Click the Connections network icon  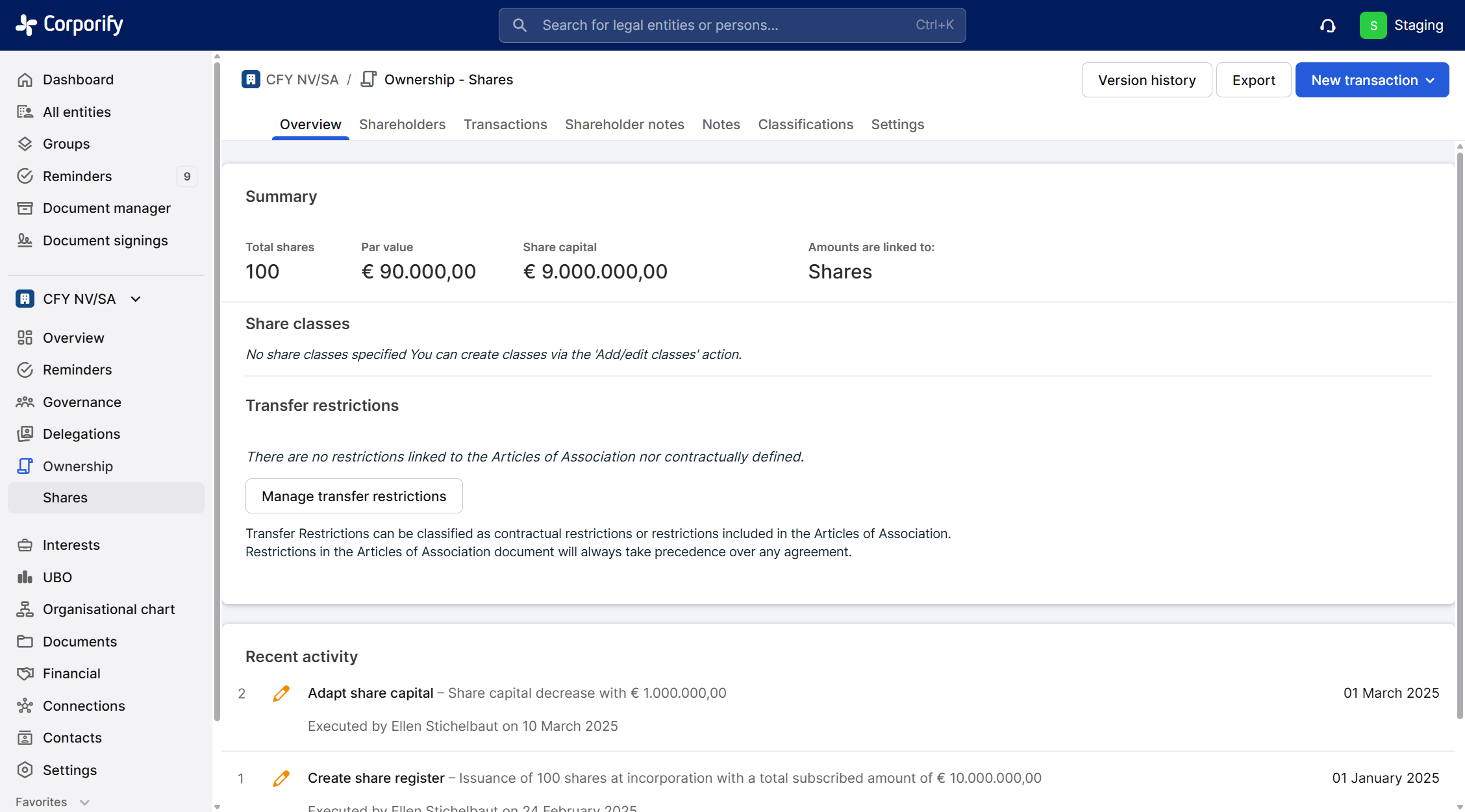tap(25, 706)
